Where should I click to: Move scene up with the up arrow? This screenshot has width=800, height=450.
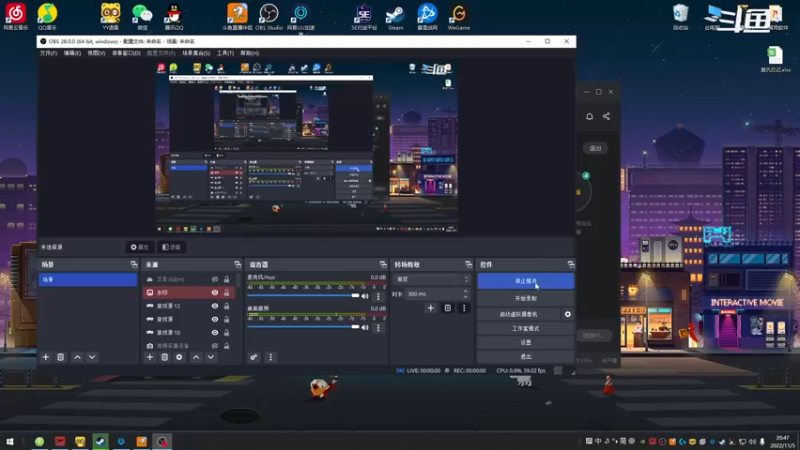coord(77,357)
